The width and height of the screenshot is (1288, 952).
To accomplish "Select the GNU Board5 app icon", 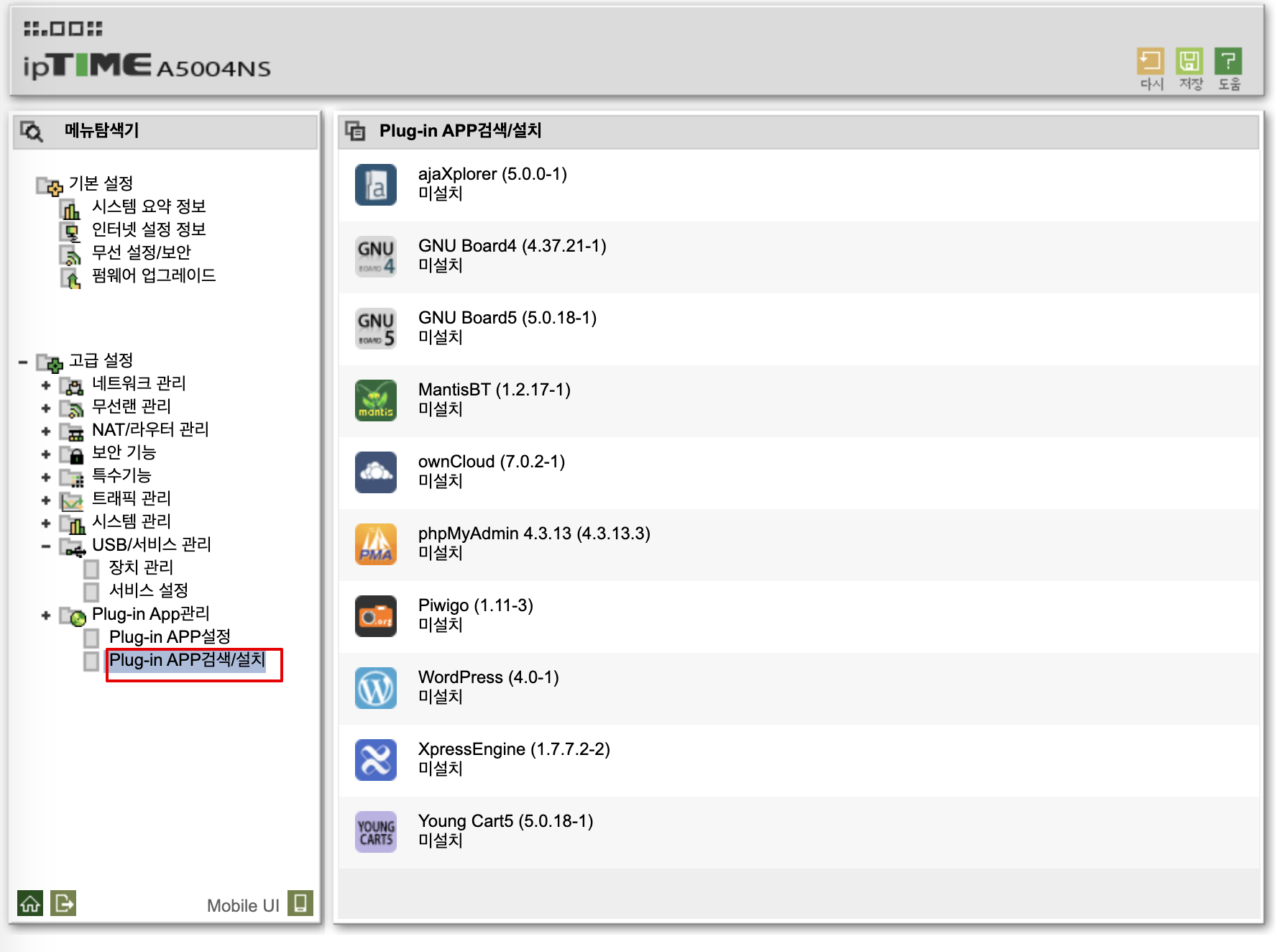I will point(376,329).
